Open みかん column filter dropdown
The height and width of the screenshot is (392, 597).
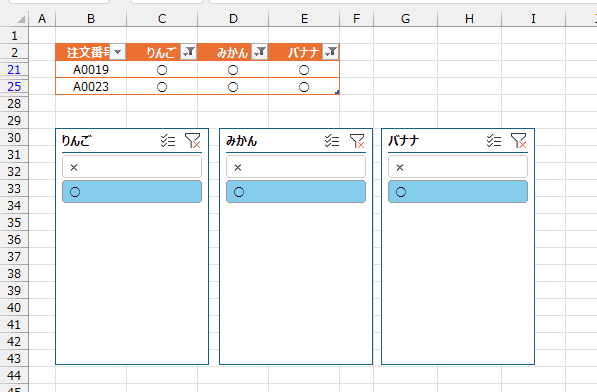point(260,52)
